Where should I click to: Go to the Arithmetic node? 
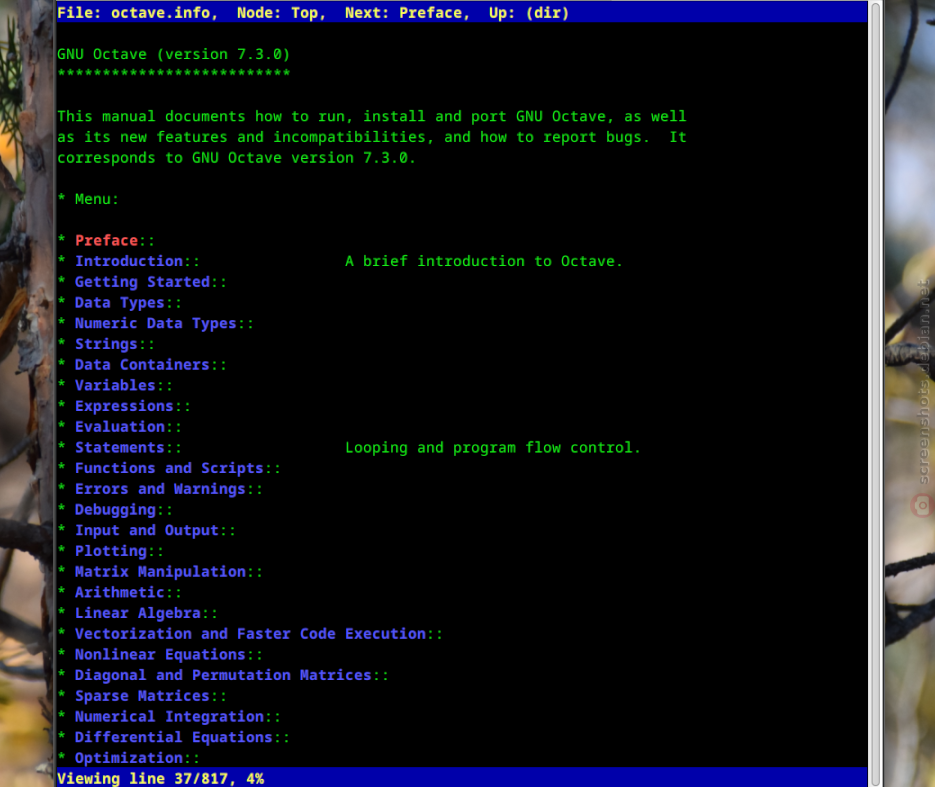tap(120, 593)
